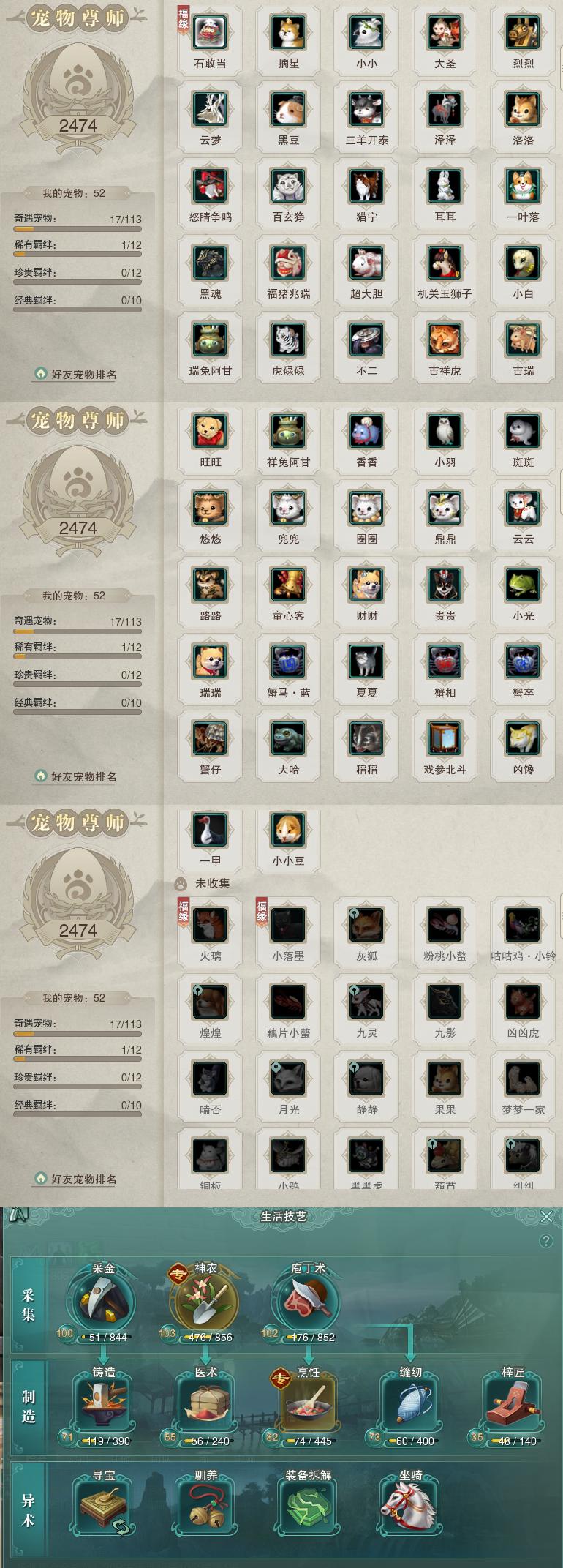Select the 石敢当 pet icon
The image size is (563, 1568).
[210, 33]
